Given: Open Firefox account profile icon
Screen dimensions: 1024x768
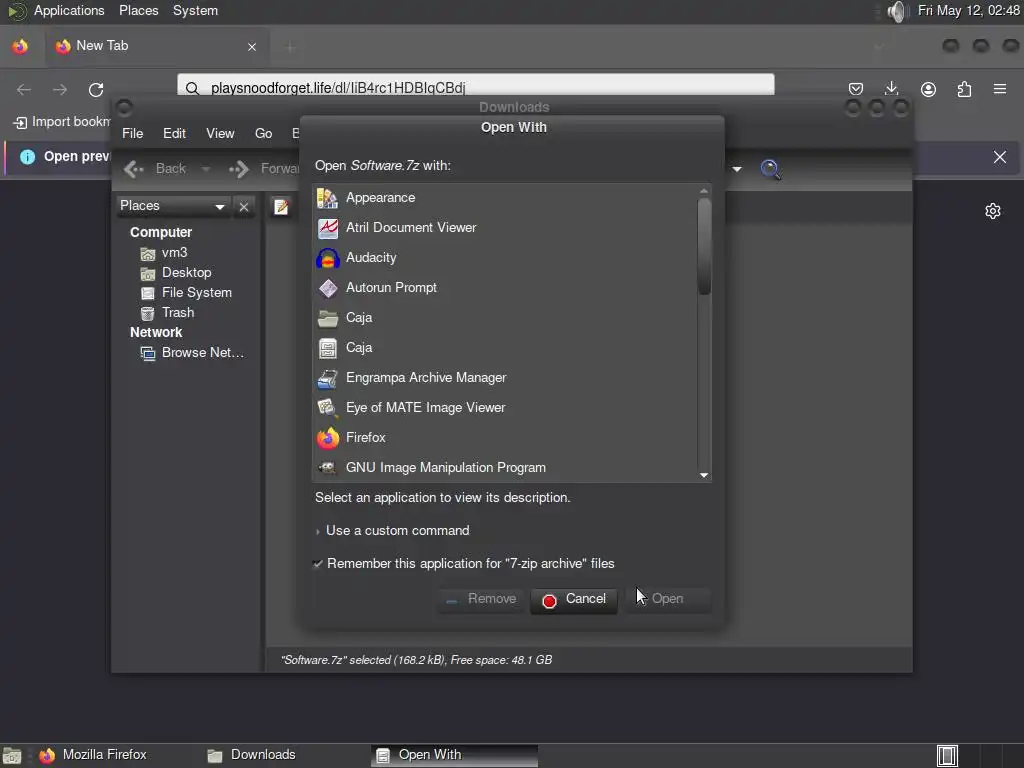Looking at the screenshot, I should pyautogui.click(x=928, y=89).
